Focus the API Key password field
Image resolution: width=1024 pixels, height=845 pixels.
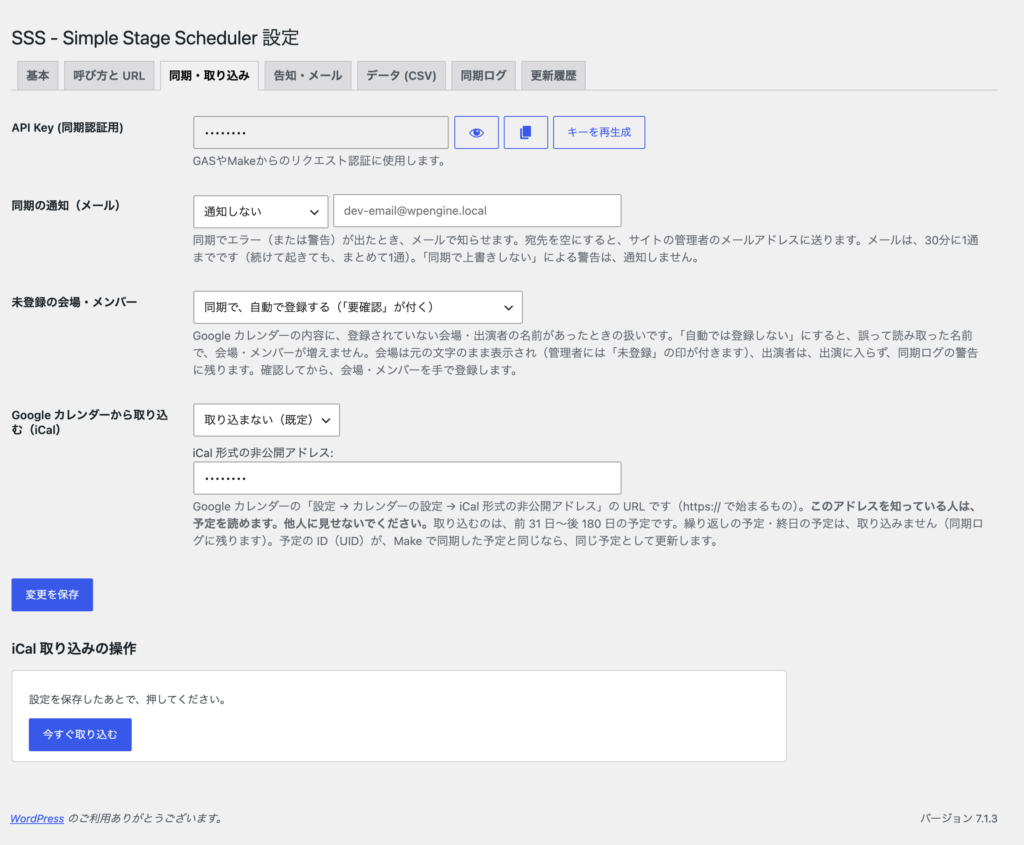tap(321, 133)
